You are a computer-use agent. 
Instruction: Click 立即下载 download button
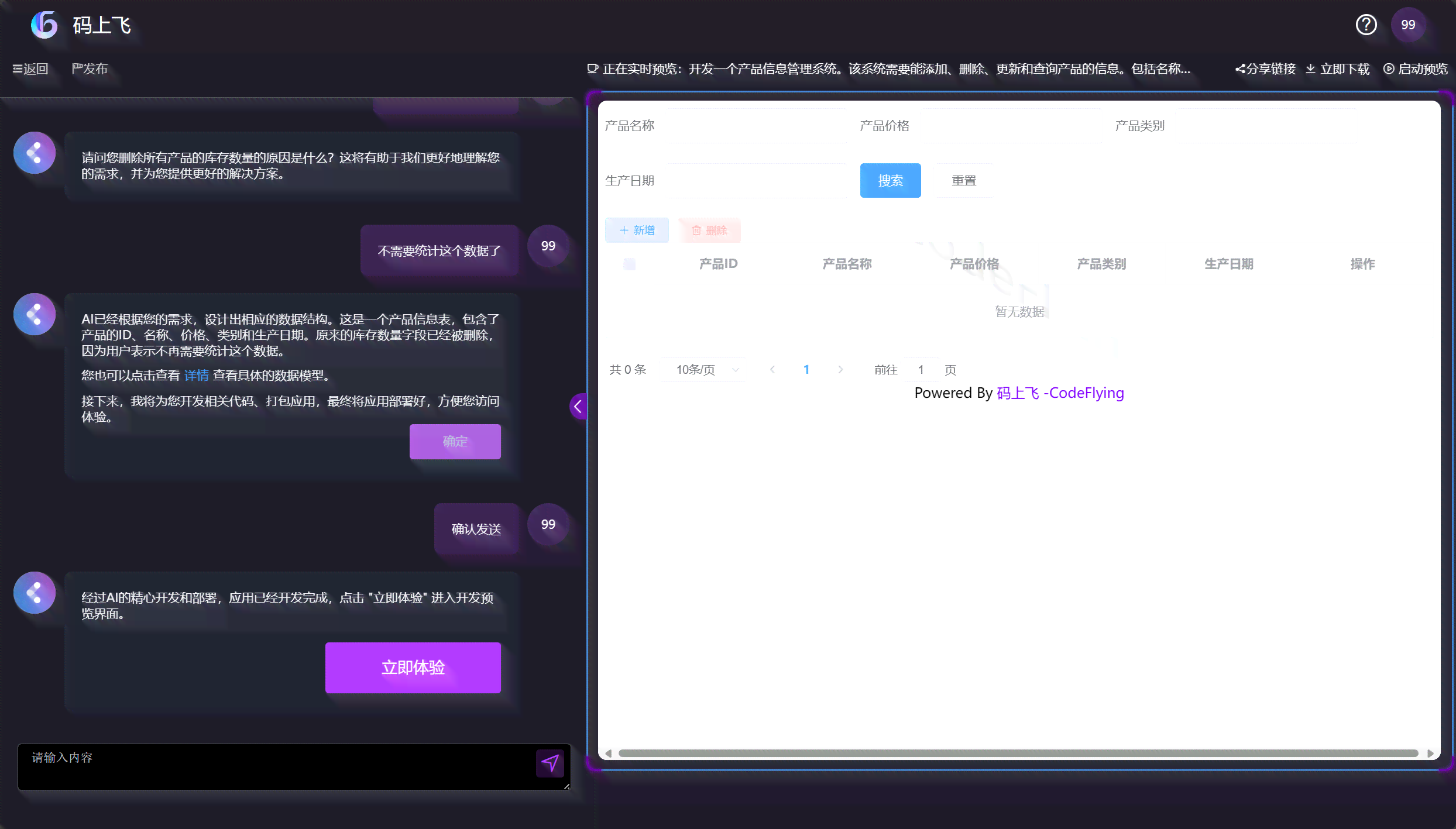point(1338,68)
